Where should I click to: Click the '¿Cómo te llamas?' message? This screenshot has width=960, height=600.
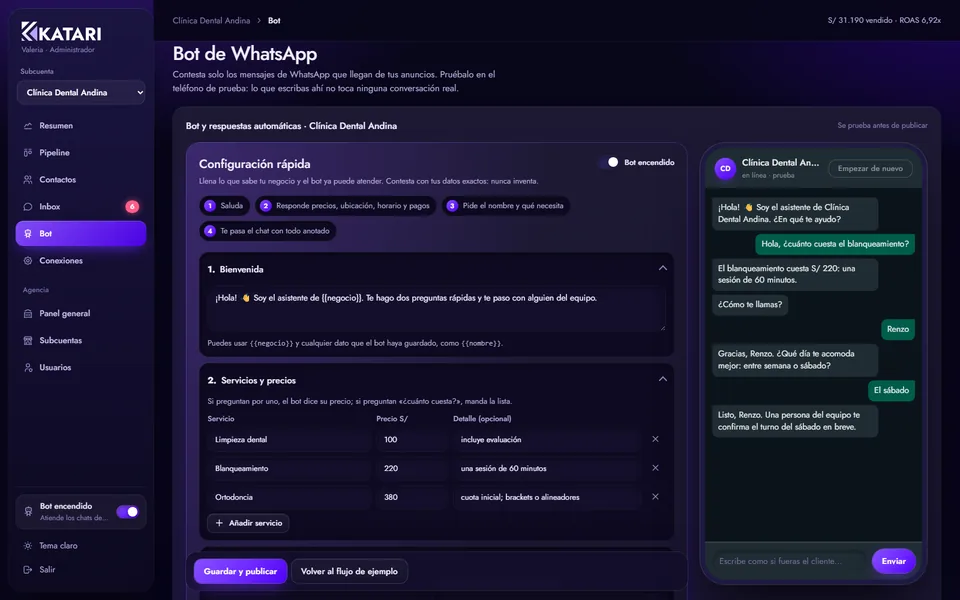[750, 304]
